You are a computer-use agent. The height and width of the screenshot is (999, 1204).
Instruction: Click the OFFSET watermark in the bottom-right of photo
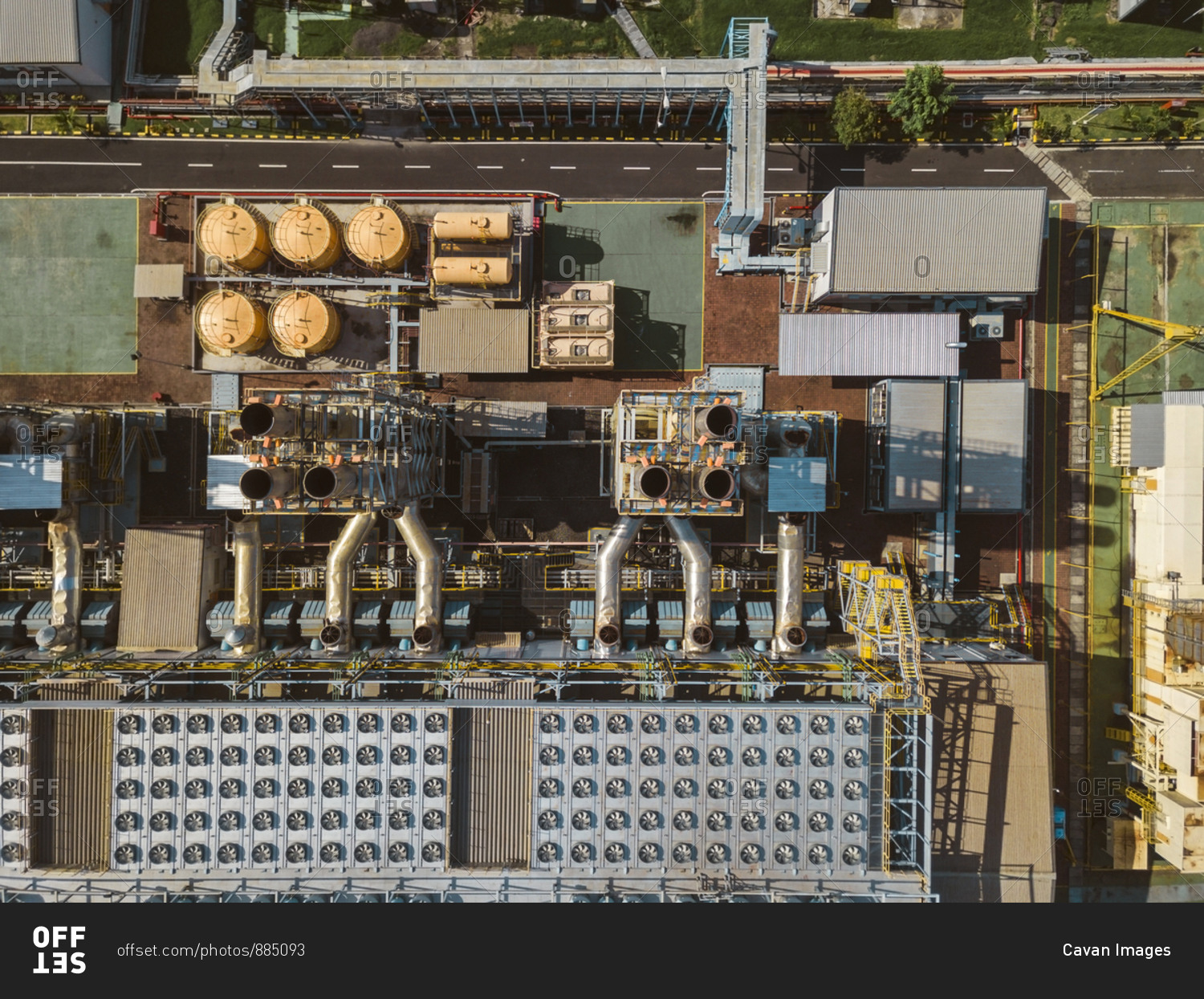coord(1099,797)
